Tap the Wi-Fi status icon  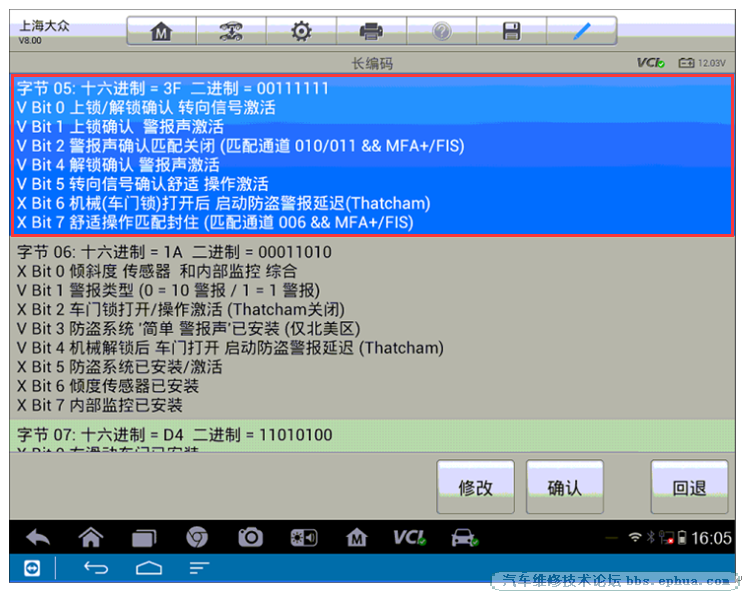pyautogui.click(x=635, y=538)
